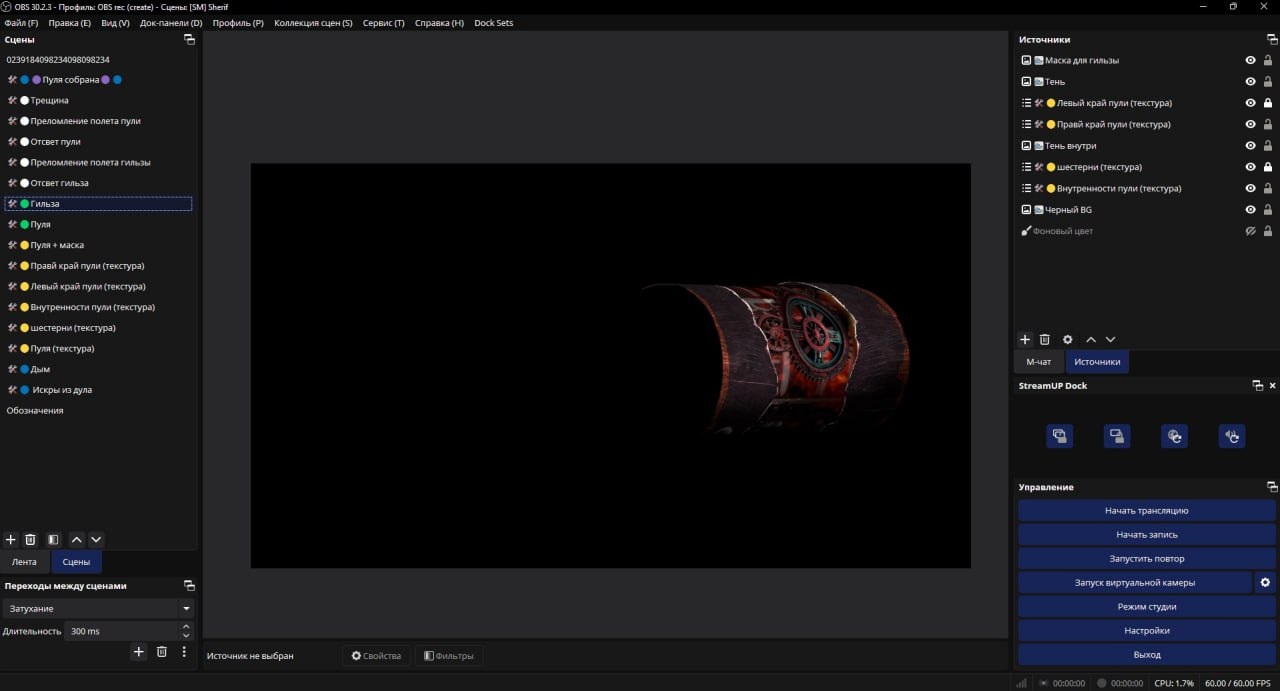Show the Фоновый цвет source

tap(1250, 231)
